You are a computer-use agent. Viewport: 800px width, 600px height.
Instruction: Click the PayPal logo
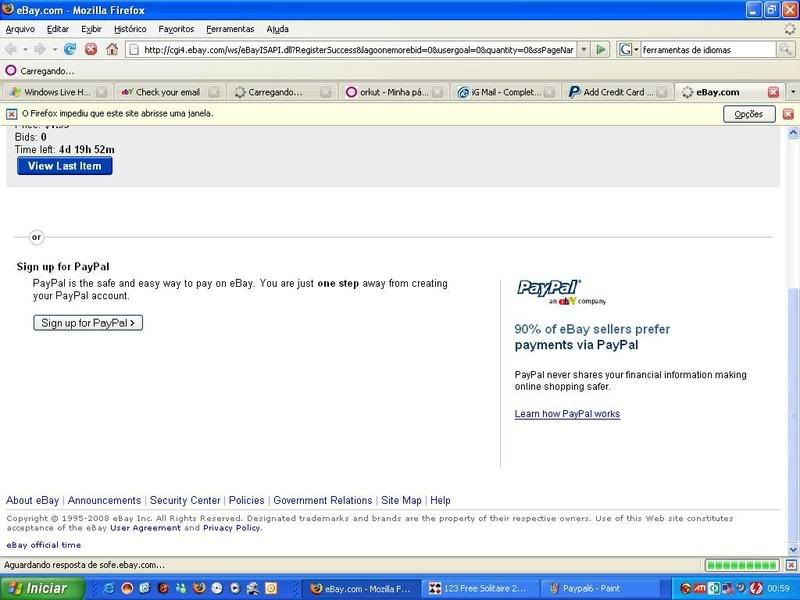click(x=561, y=292)
